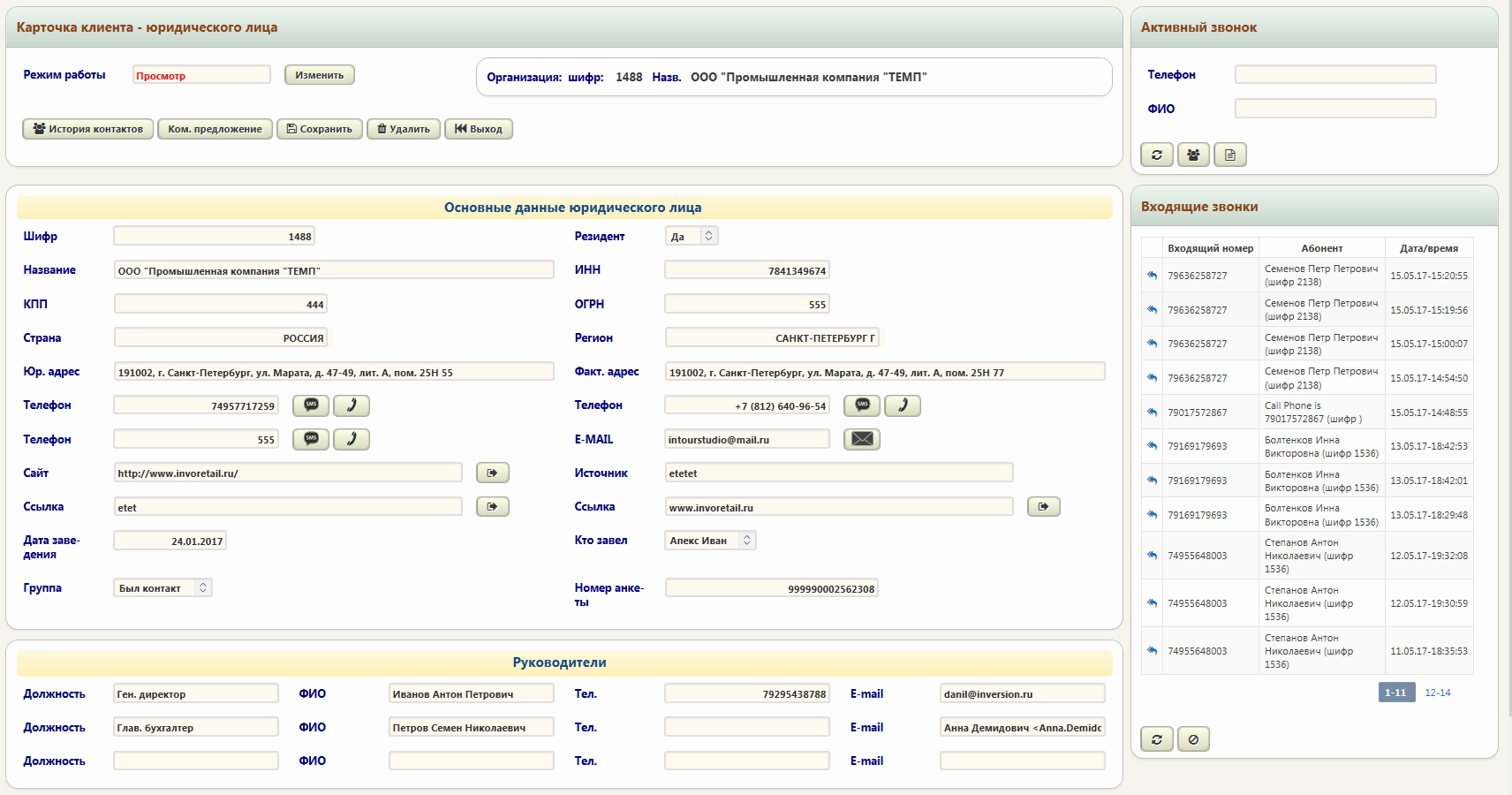Click document icon in Активный звонок panel
Viewport: 1512px width, 795px height.
click(1229, 155)
